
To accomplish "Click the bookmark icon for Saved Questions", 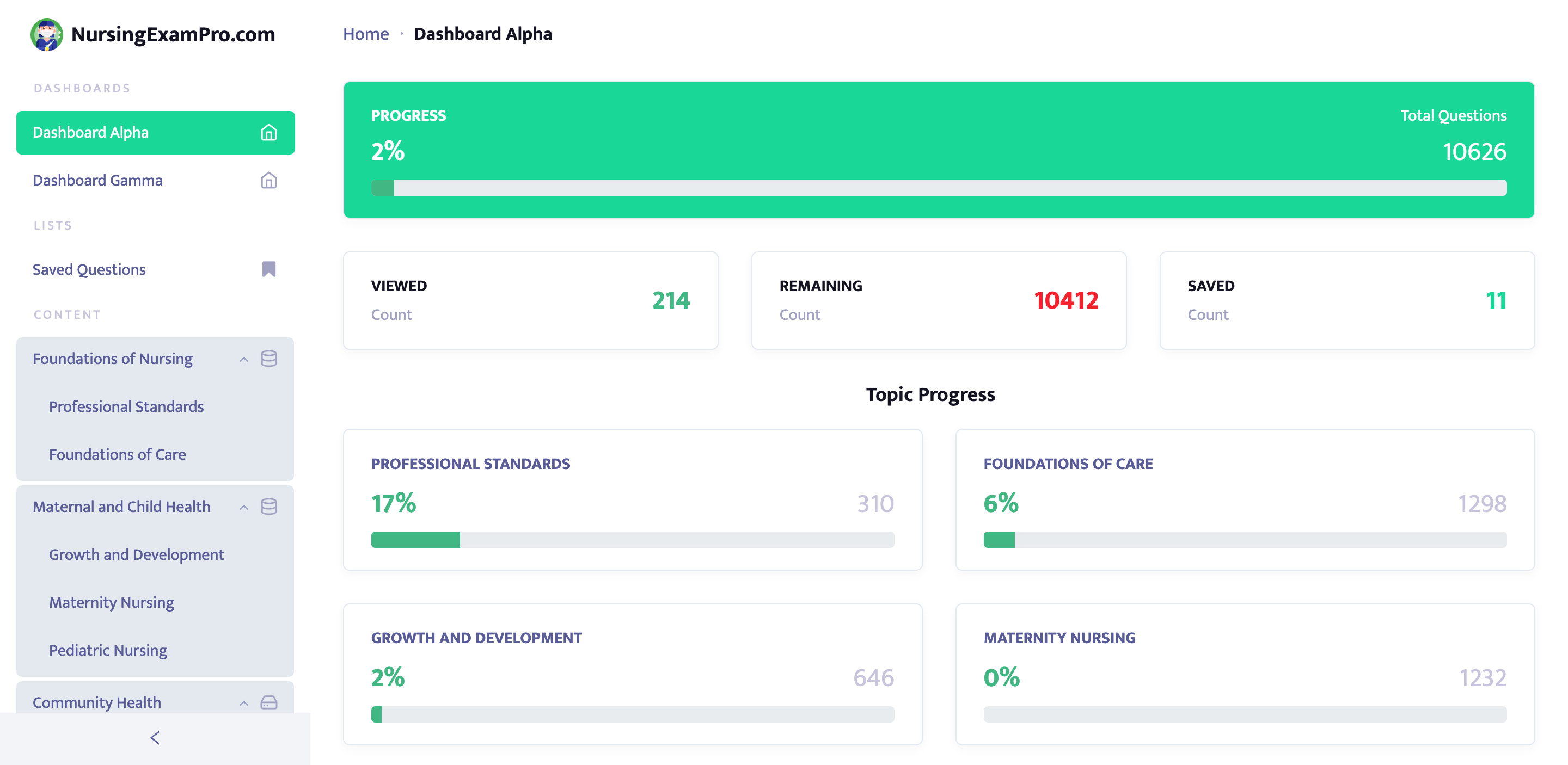I will pos(268,269).
